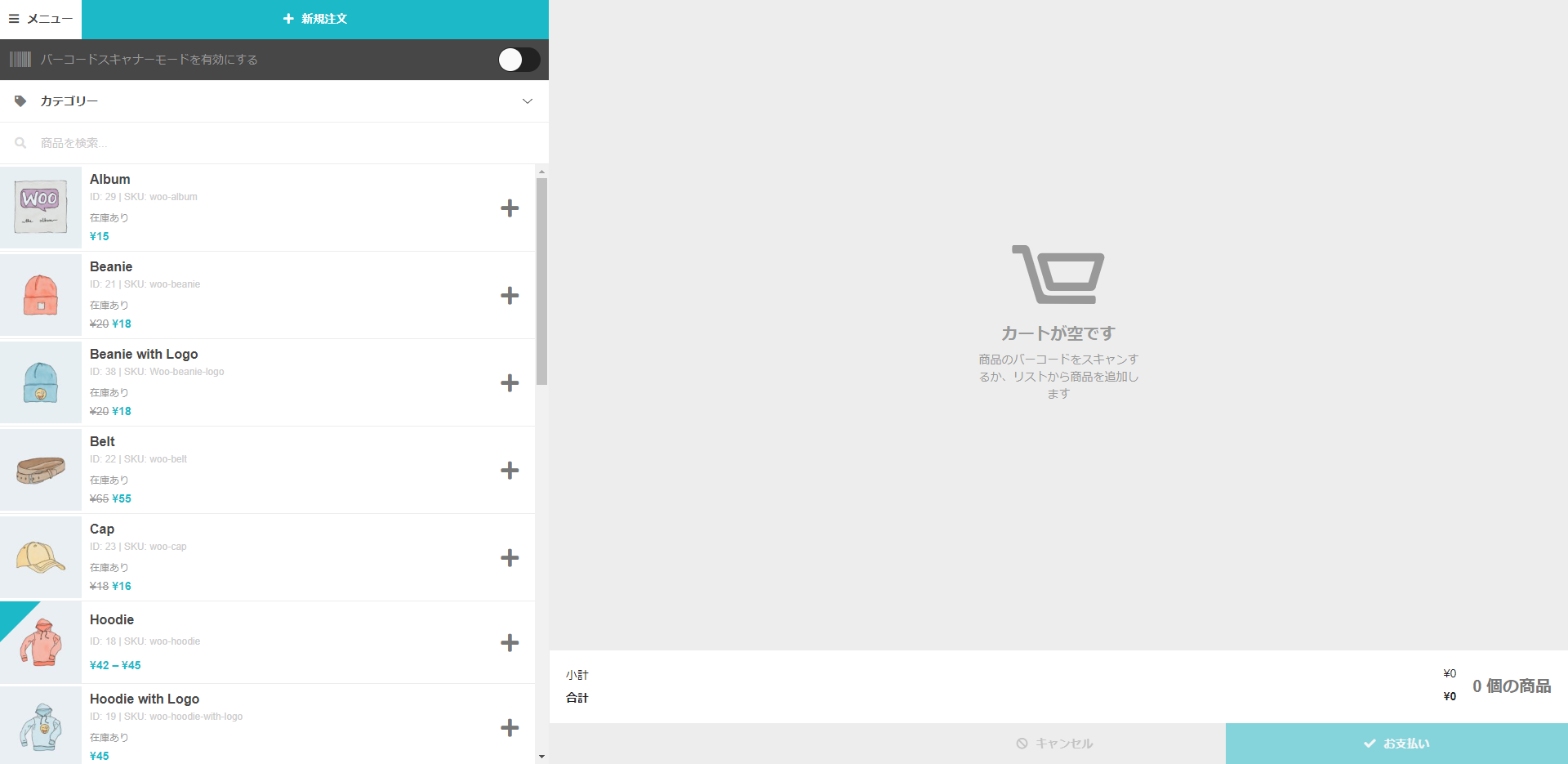Click the empty cart icon
Screen dimensions: 1568x764
point(1058,275)
